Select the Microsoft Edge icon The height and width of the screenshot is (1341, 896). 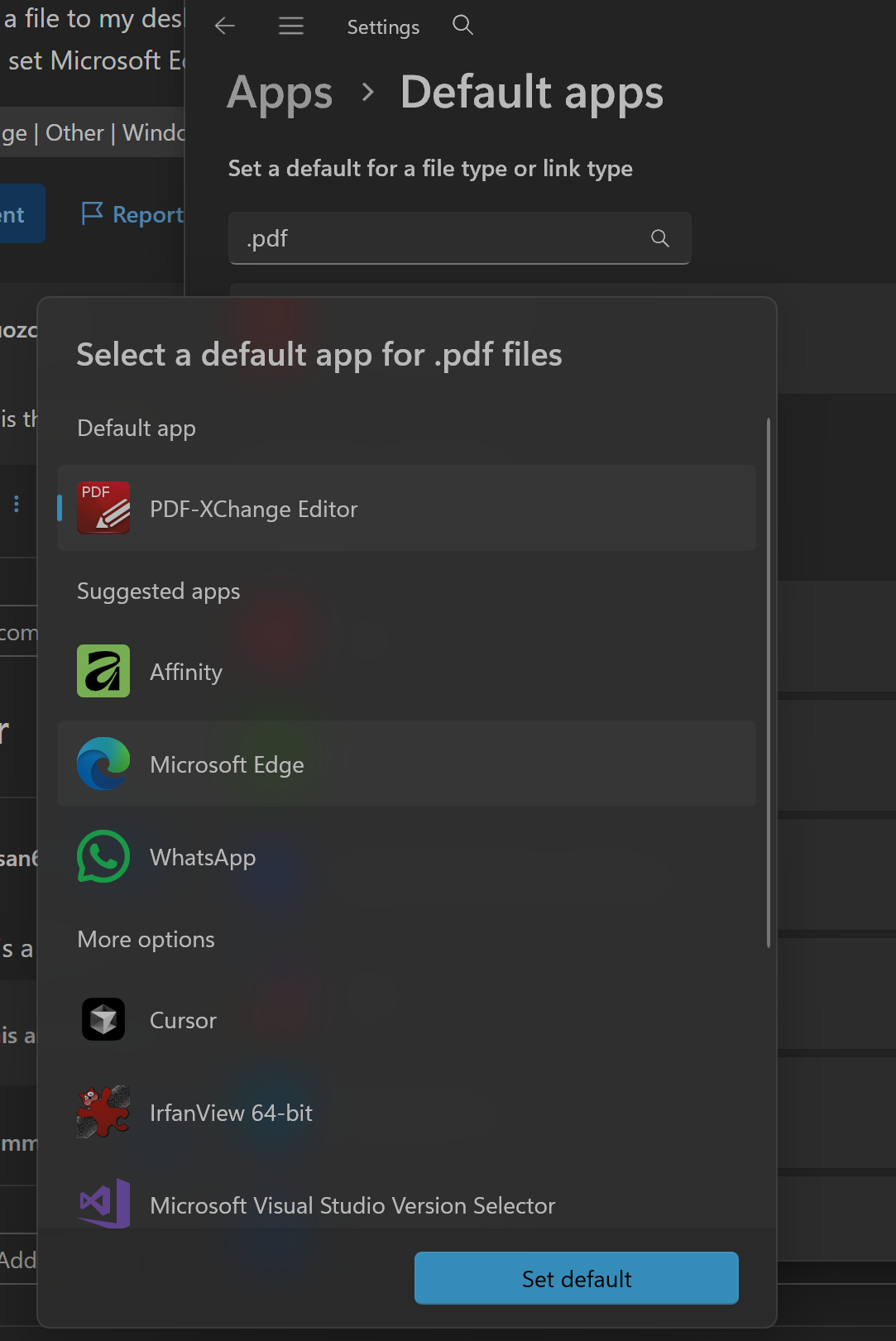103,764
